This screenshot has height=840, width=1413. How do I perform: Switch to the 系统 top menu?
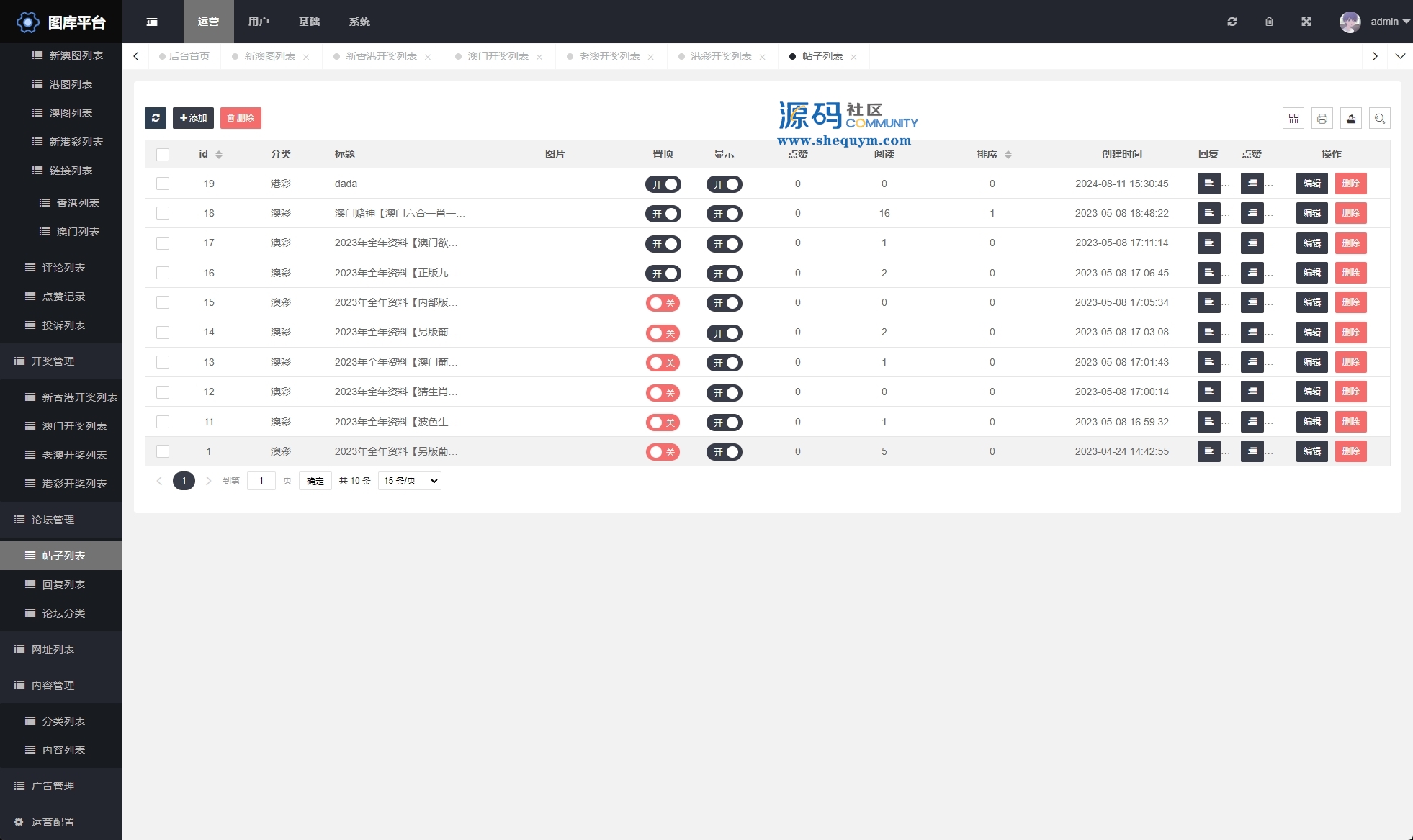(359, 22)
